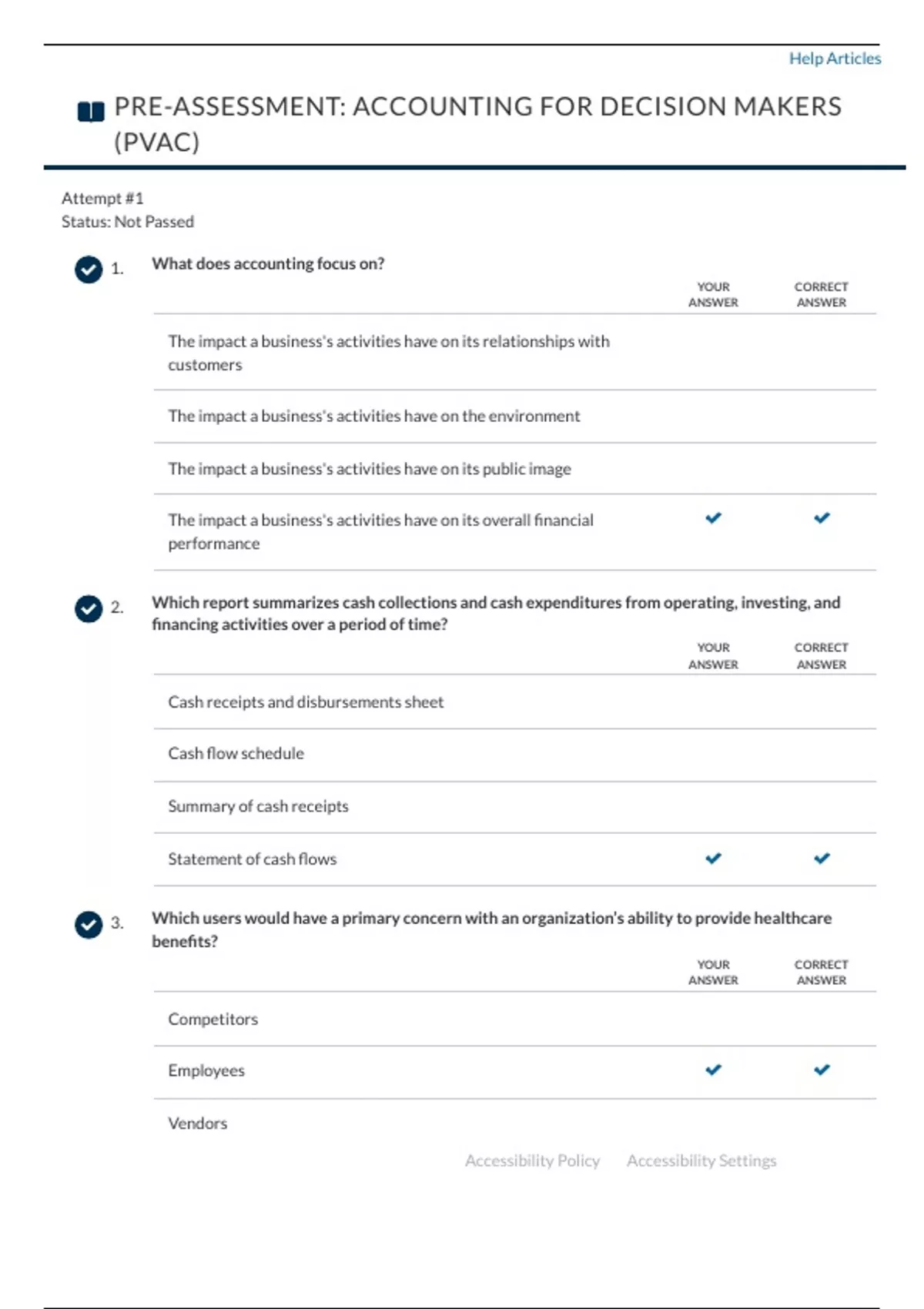Open the Accessibility Policy link
The width and height of the screenshot is (924, 1309).
(x=532, y=1160)
